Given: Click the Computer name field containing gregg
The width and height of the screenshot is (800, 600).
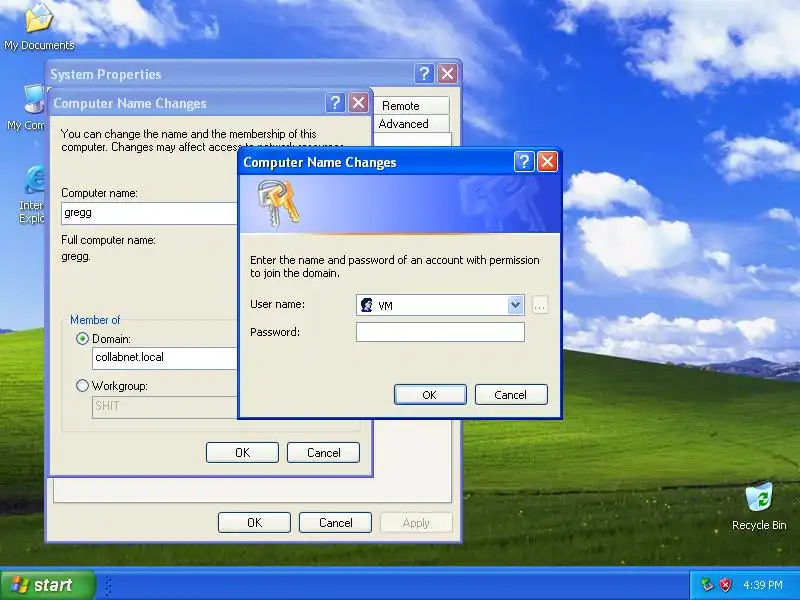Looking at the screenshot, I should pos(149,213).
